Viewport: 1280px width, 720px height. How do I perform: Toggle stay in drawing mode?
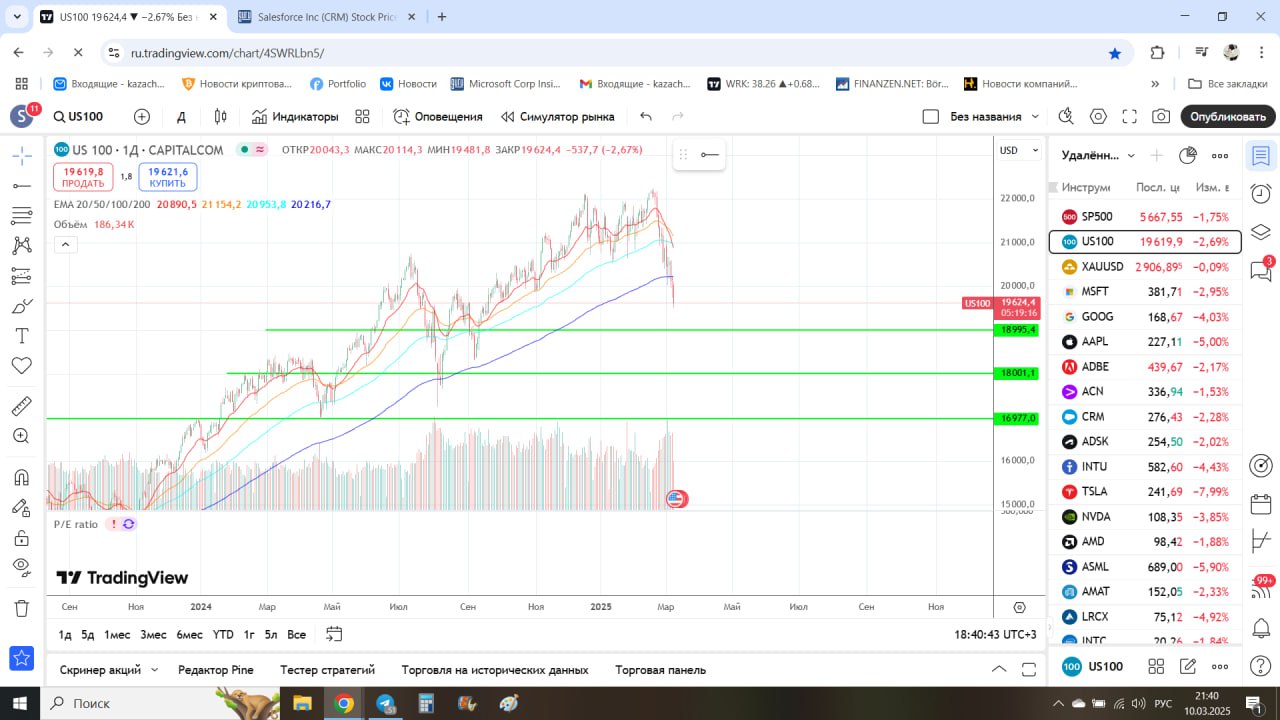click(21, 507)
